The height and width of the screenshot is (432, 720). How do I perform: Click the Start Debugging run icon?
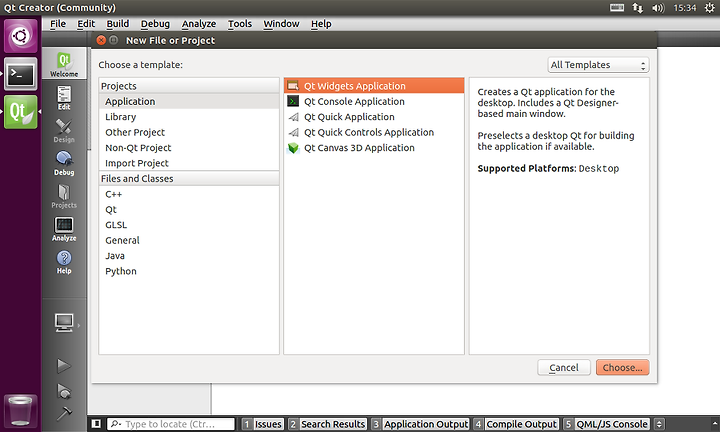click(64, 391)
